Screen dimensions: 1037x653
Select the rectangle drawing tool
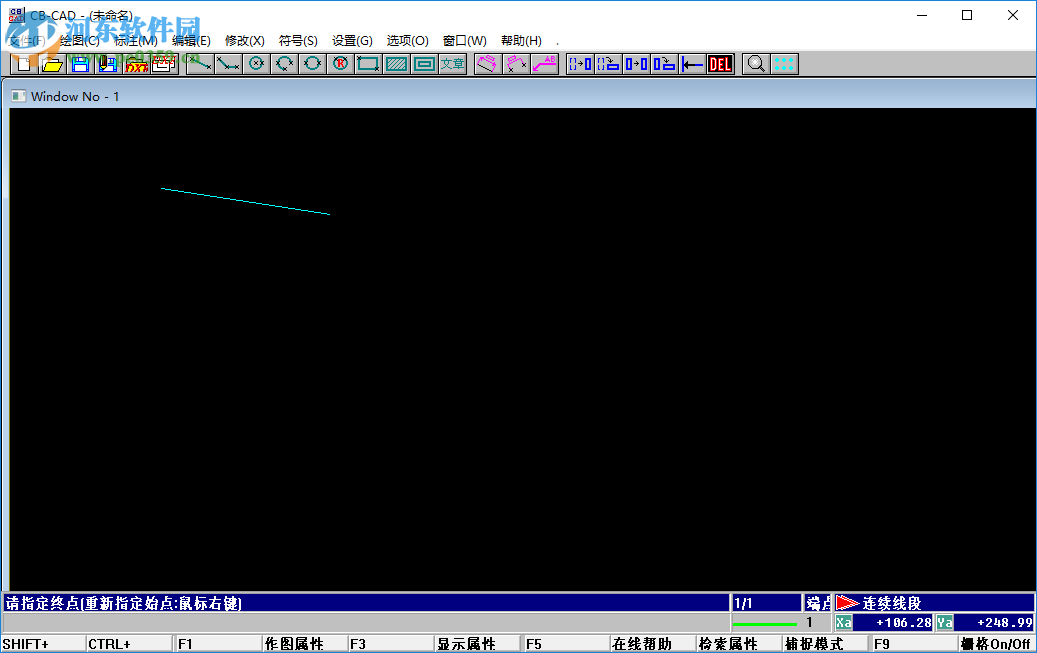(x=366, y=63)
